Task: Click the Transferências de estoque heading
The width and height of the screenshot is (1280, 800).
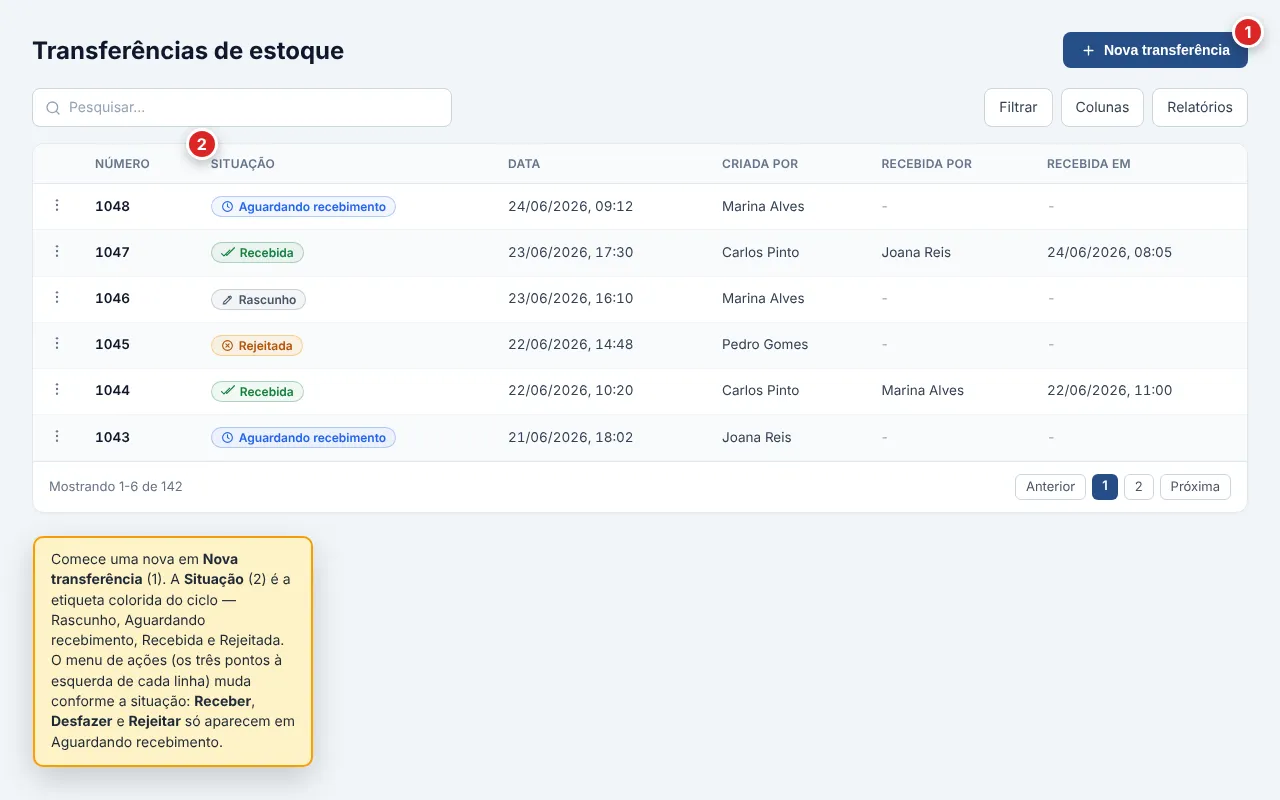Action: (188, 50)
